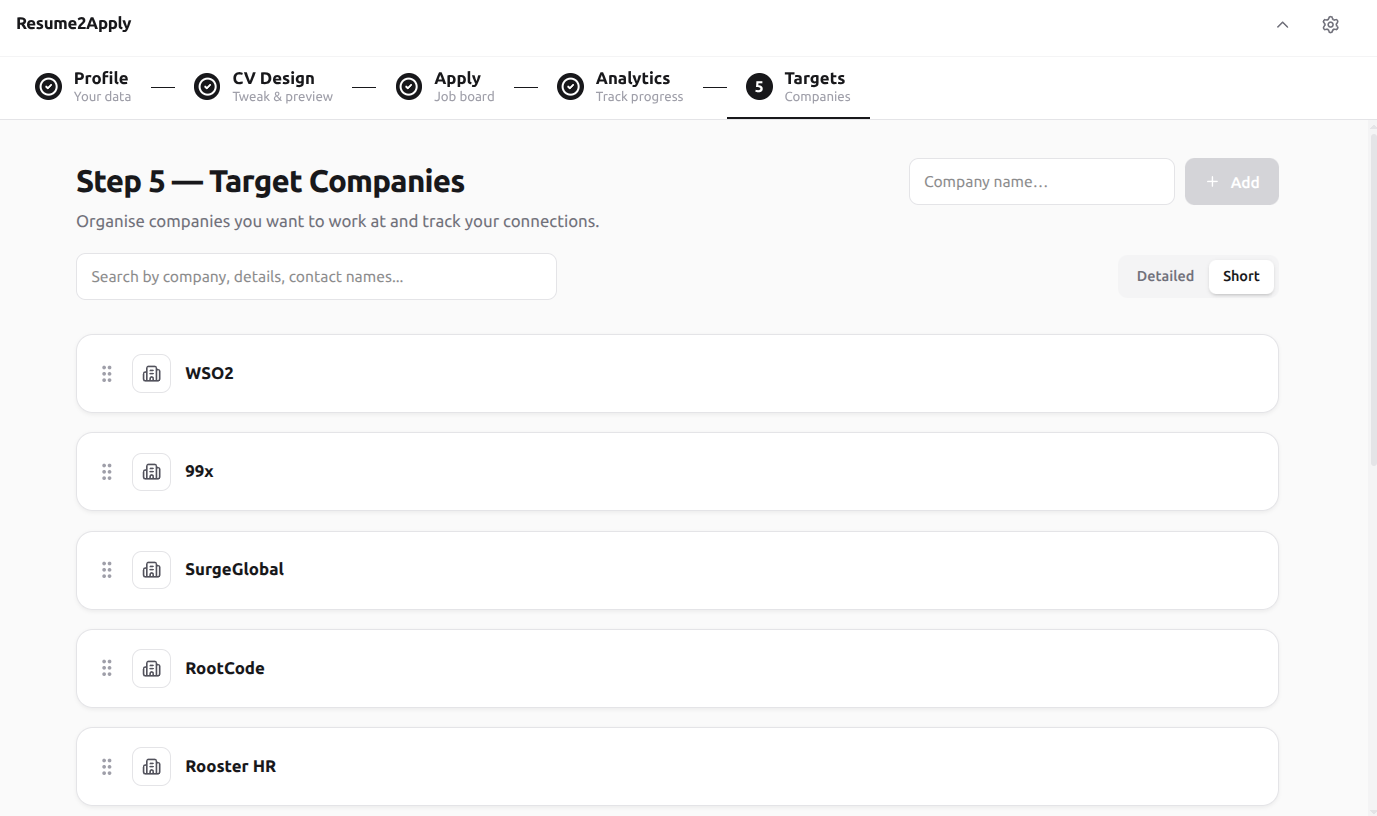Screen dimensions: 1377x816
Task: Select the Profile step checkmark icon
Action: (48, 86)
